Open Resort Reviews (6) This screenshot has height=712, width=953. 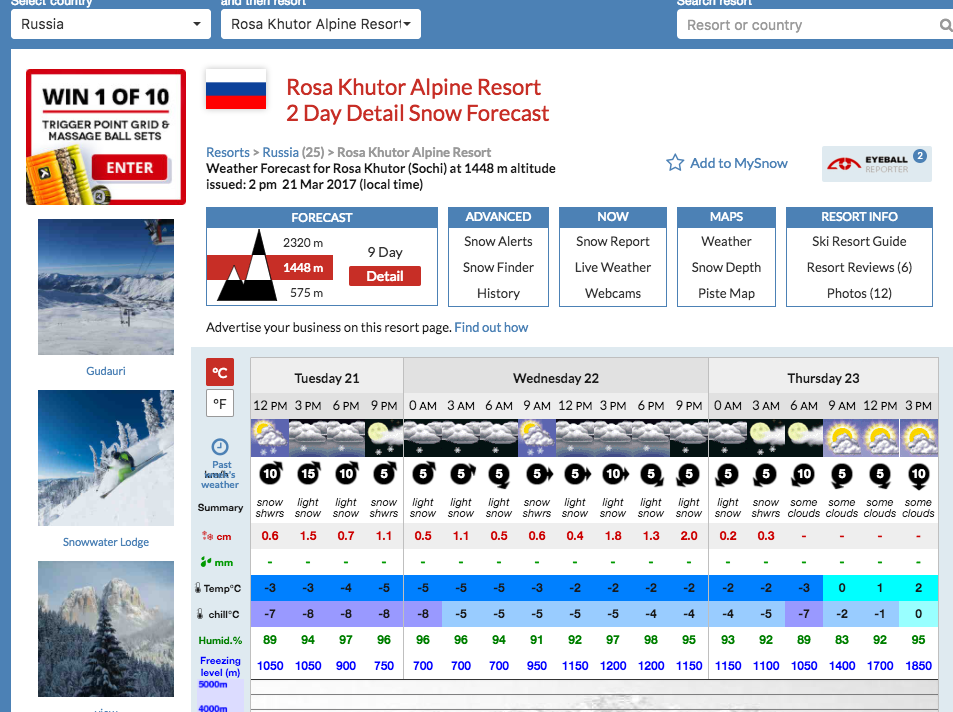pos(859,268)
